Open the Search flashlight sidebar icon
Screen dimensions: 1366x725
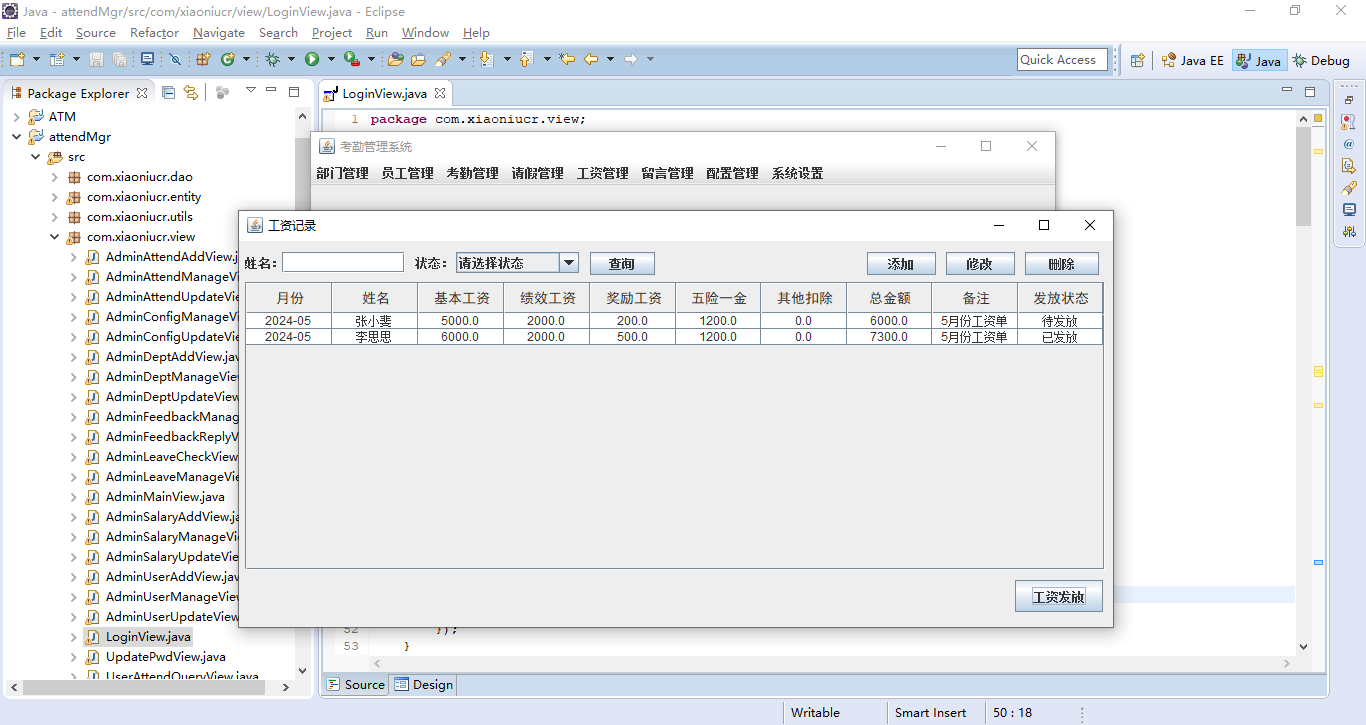(x=1349, y=188)
